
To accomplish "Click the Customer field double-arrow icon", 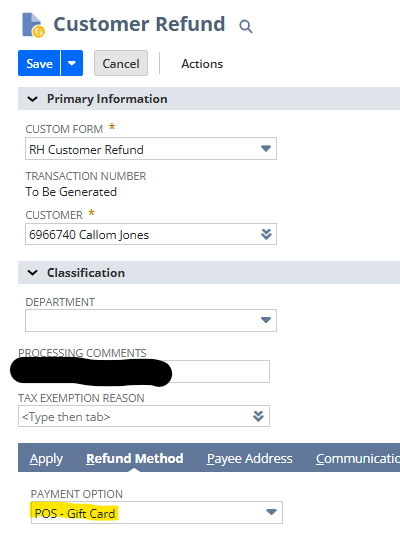I will pos(266,234).
